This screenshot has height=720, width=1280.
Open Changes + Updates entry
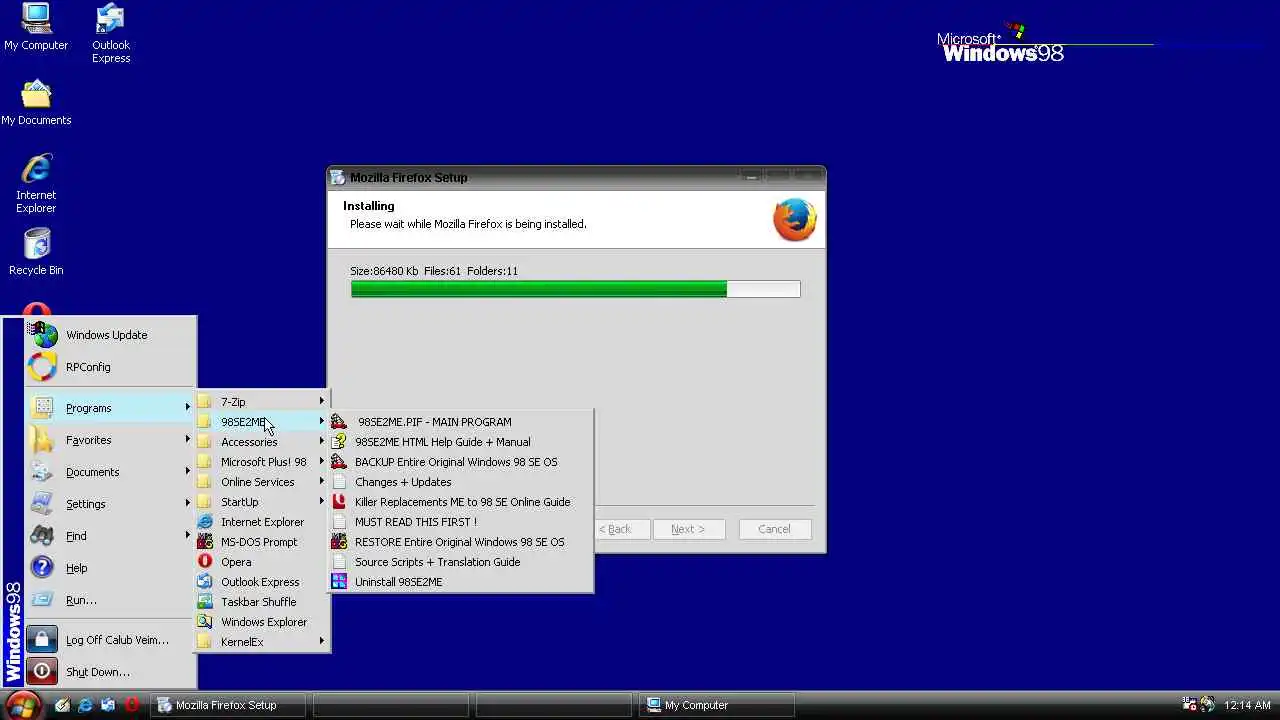(x=461, y=482)
